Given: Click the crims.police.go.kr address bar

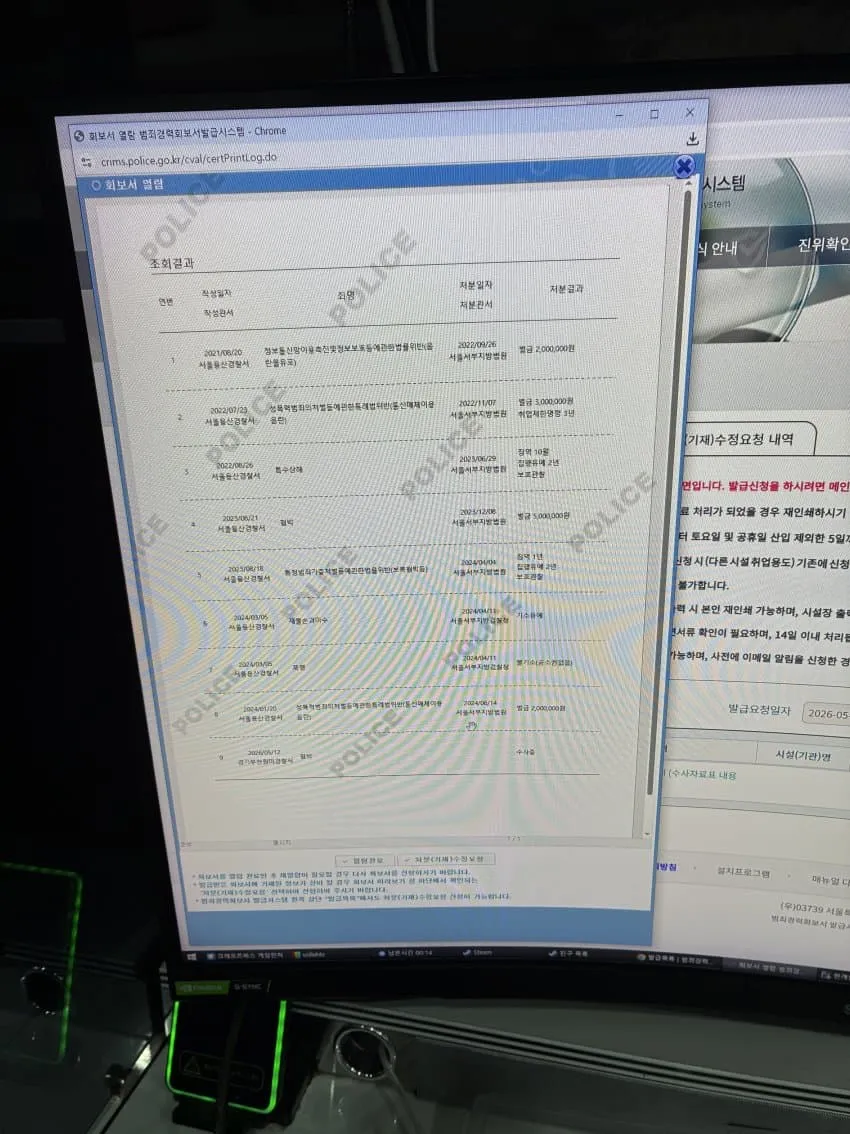Looking at the screenshot, I should pyautogui.click(x=189, y=158).
